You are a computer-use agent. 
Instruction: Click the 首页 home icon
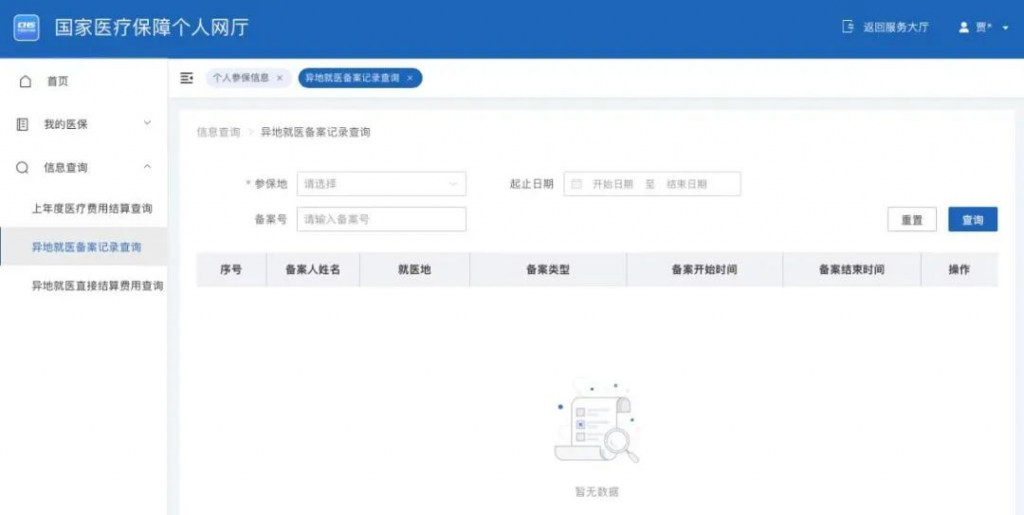coord(25,81)
